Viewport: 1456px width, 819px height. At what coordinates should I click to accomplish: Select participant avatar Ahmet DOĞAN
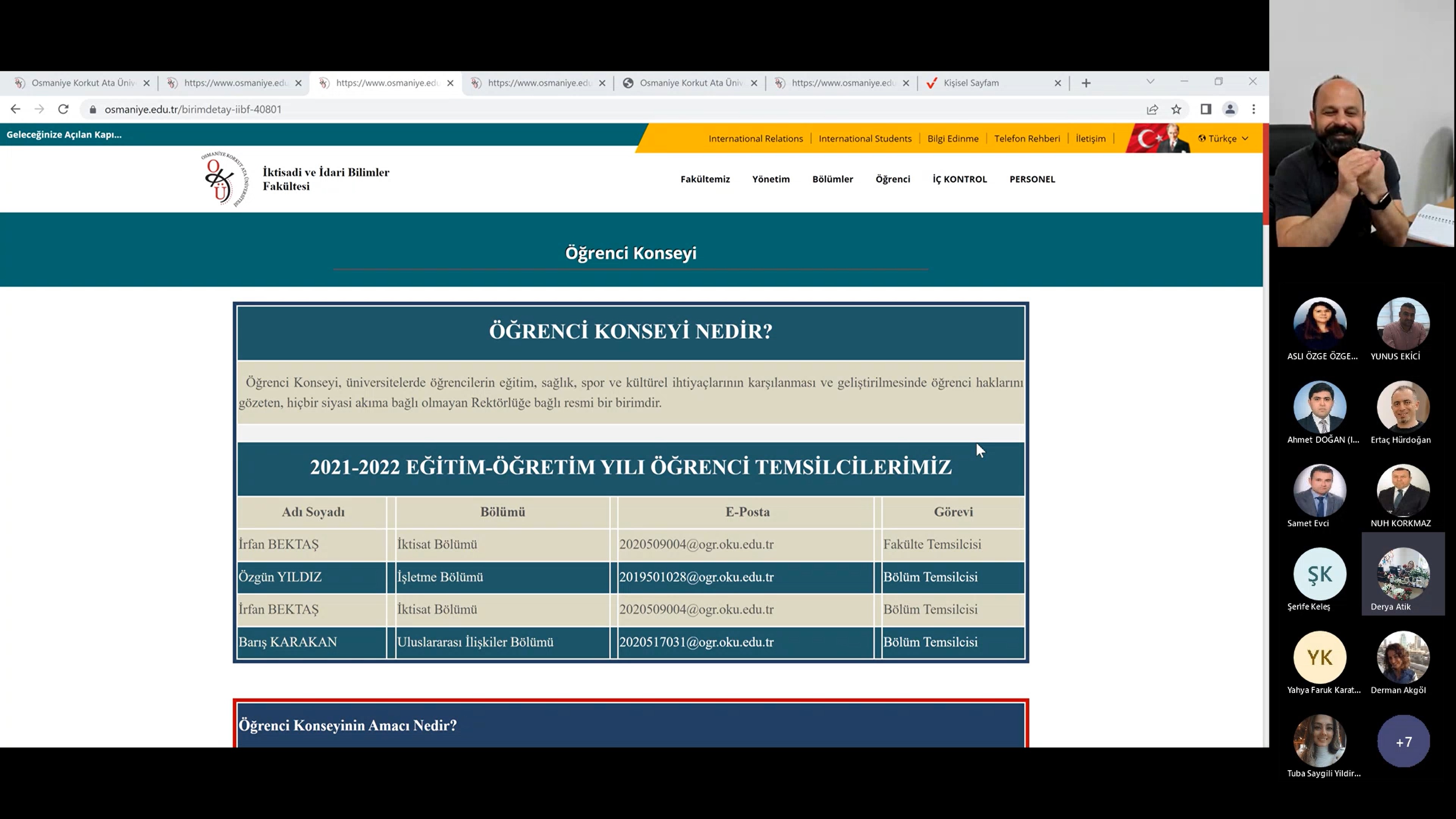(1320, 408)
